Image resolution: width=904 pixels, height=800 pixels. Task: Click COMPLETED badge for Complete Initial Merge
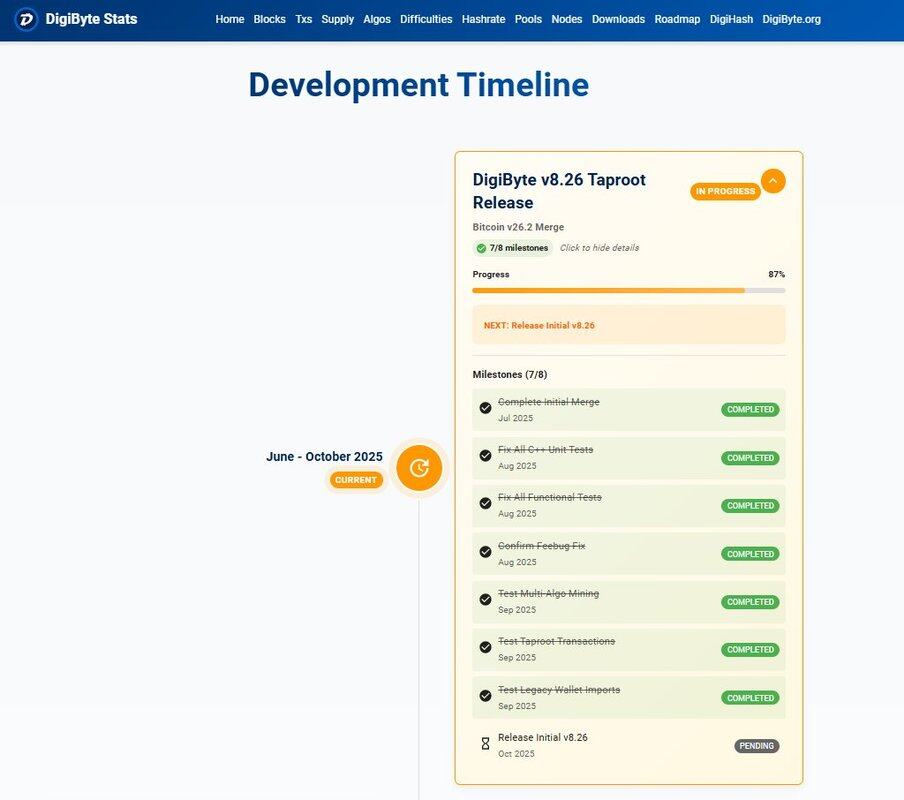point(750,409)
